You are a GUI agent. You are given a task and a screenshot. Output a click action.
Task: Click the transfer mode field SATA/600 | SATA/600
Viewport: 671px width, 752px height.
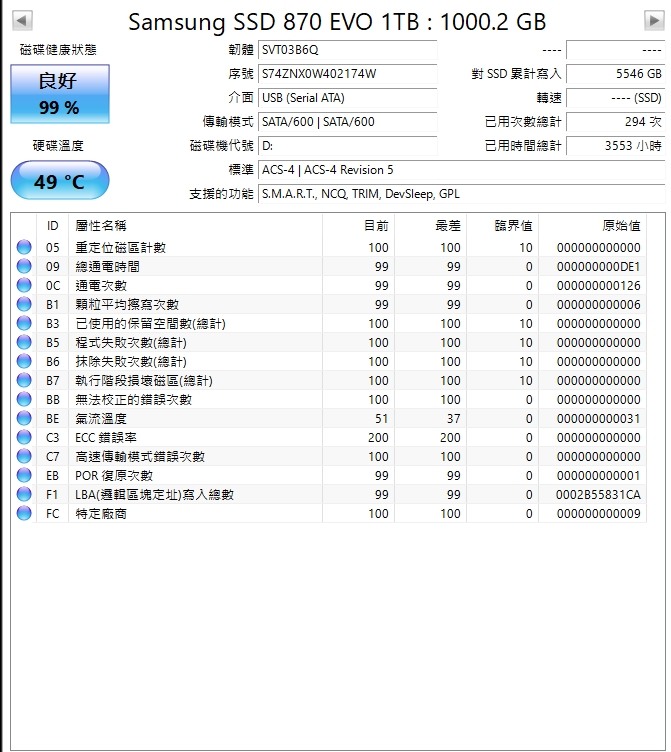pyautogui.click(x=347, y=122)
